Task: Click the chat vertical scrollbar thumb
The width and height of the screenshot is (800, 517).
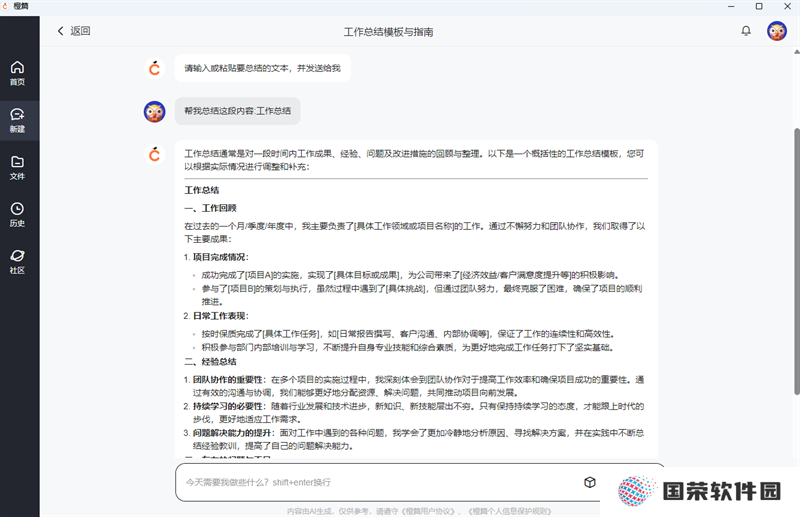Action: pos(796,260)
